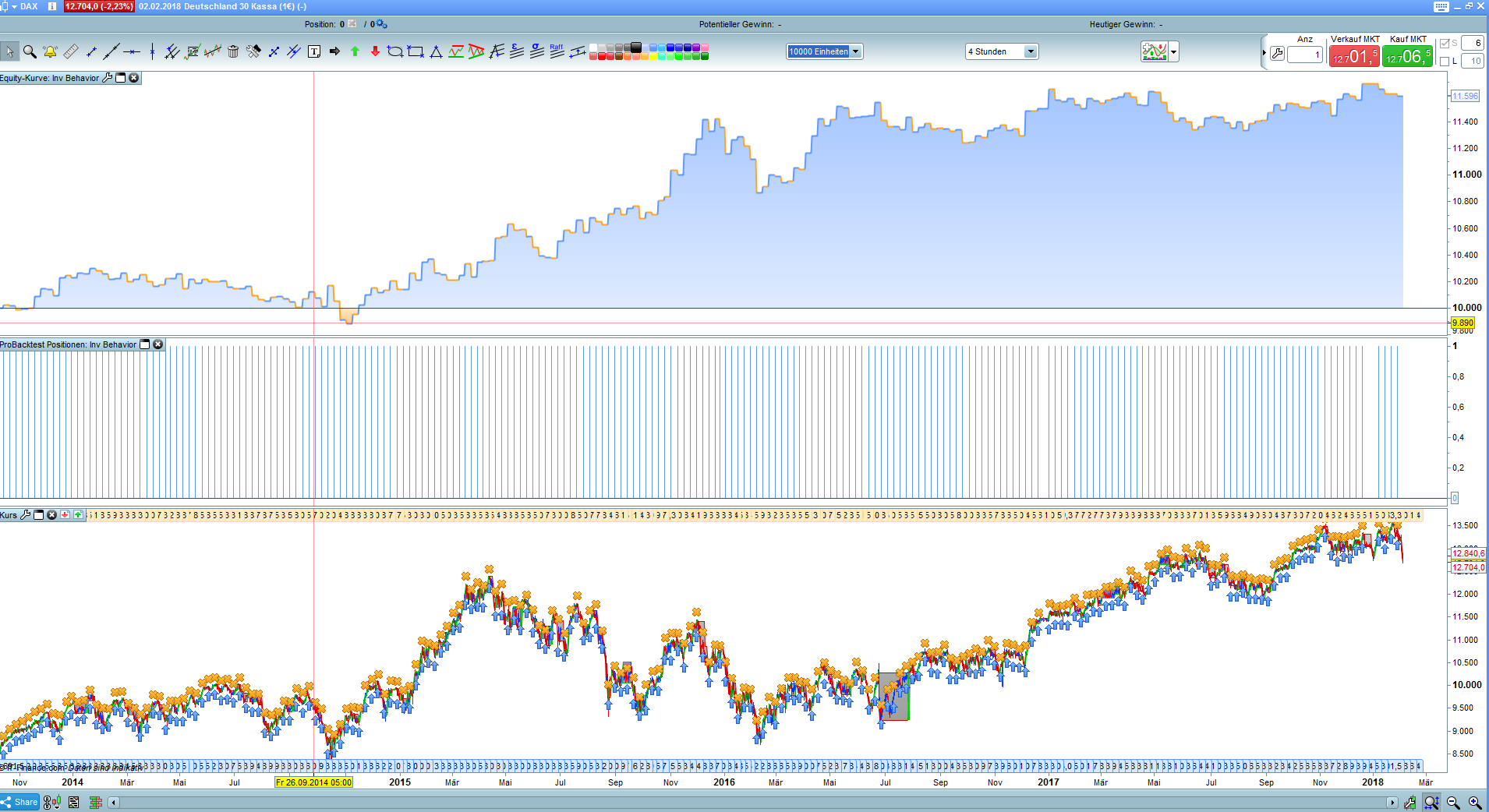1489x812 pixels.
Task: Pick the pink color swatch
Action: coord(705,48)
